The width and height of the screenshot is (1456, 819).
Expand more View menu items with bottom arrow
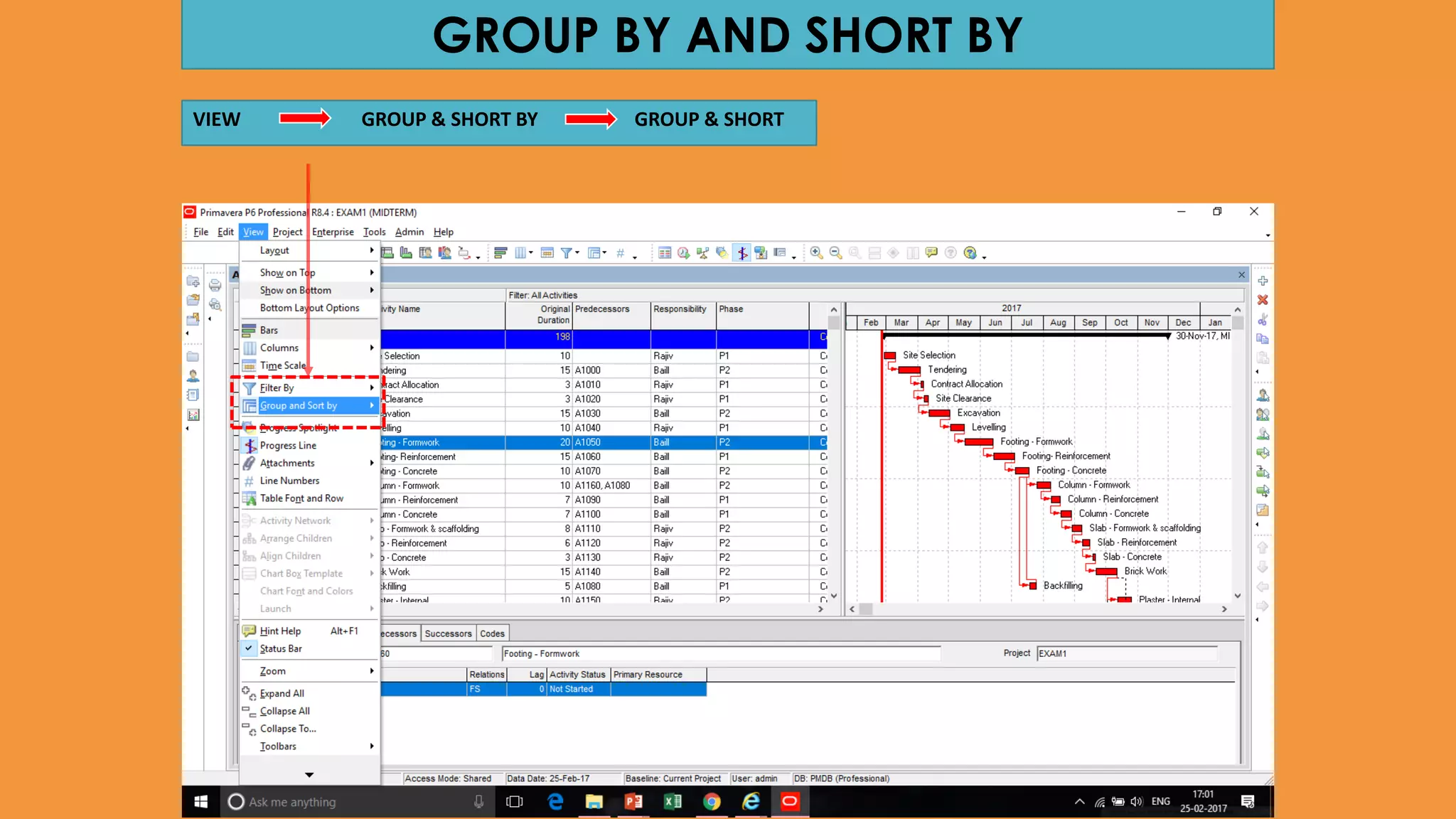309,775
